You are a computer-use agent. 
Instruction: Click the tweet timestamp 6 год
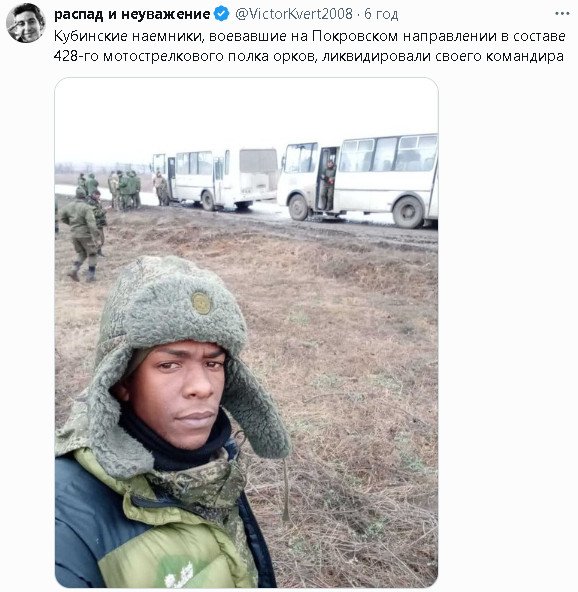(381, 15)
